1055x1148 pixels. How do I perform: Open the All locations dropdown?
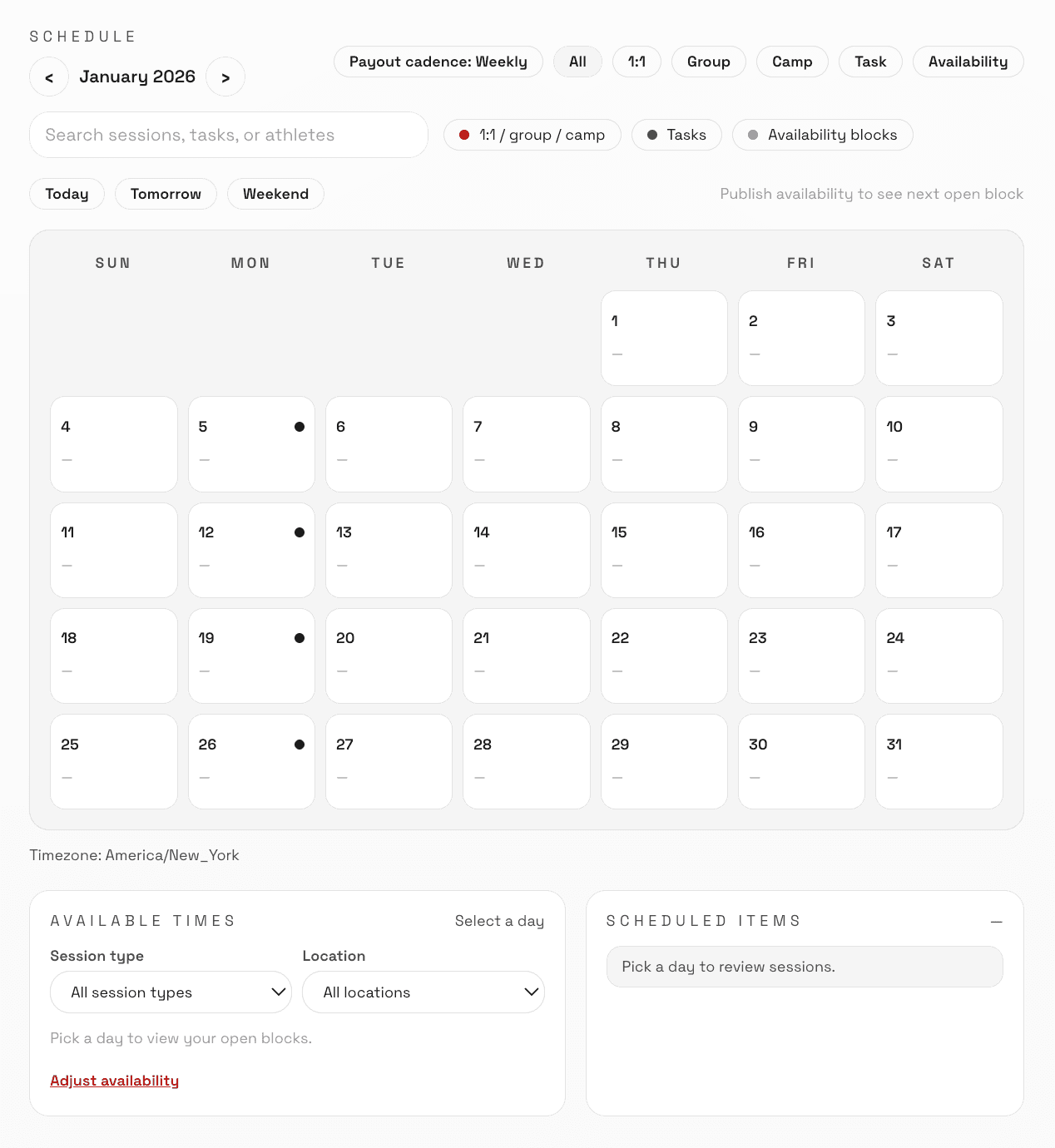coord(423,992)
